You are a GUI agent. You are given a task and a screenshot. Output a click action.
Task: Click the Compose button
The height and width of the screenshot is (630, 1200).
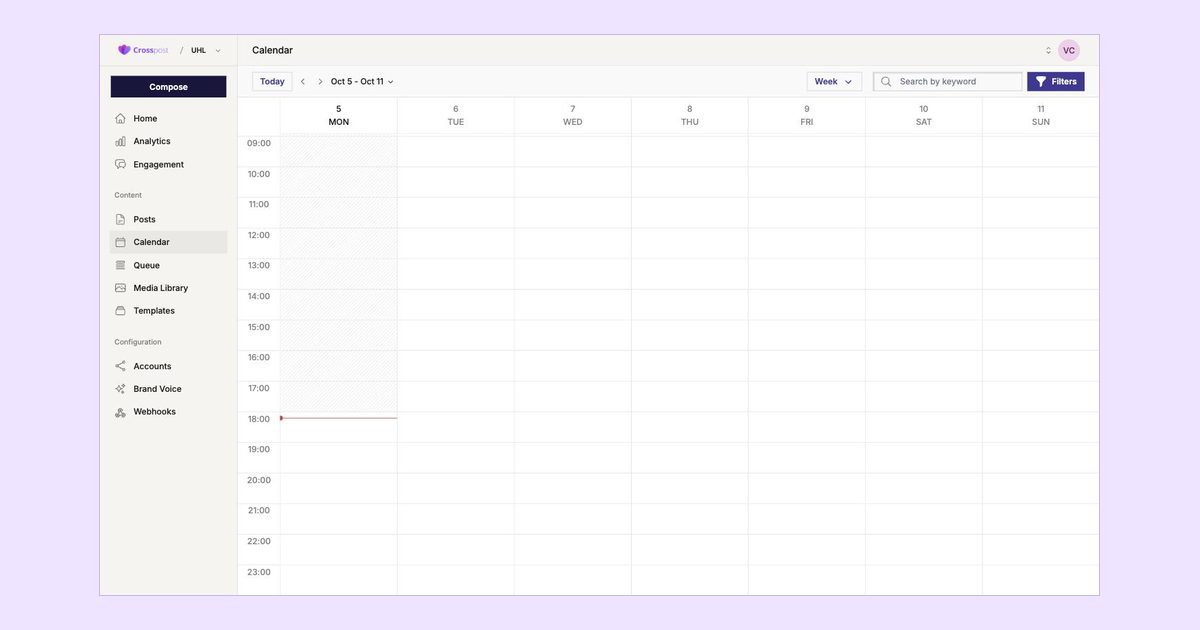click(x=168, y=87)
